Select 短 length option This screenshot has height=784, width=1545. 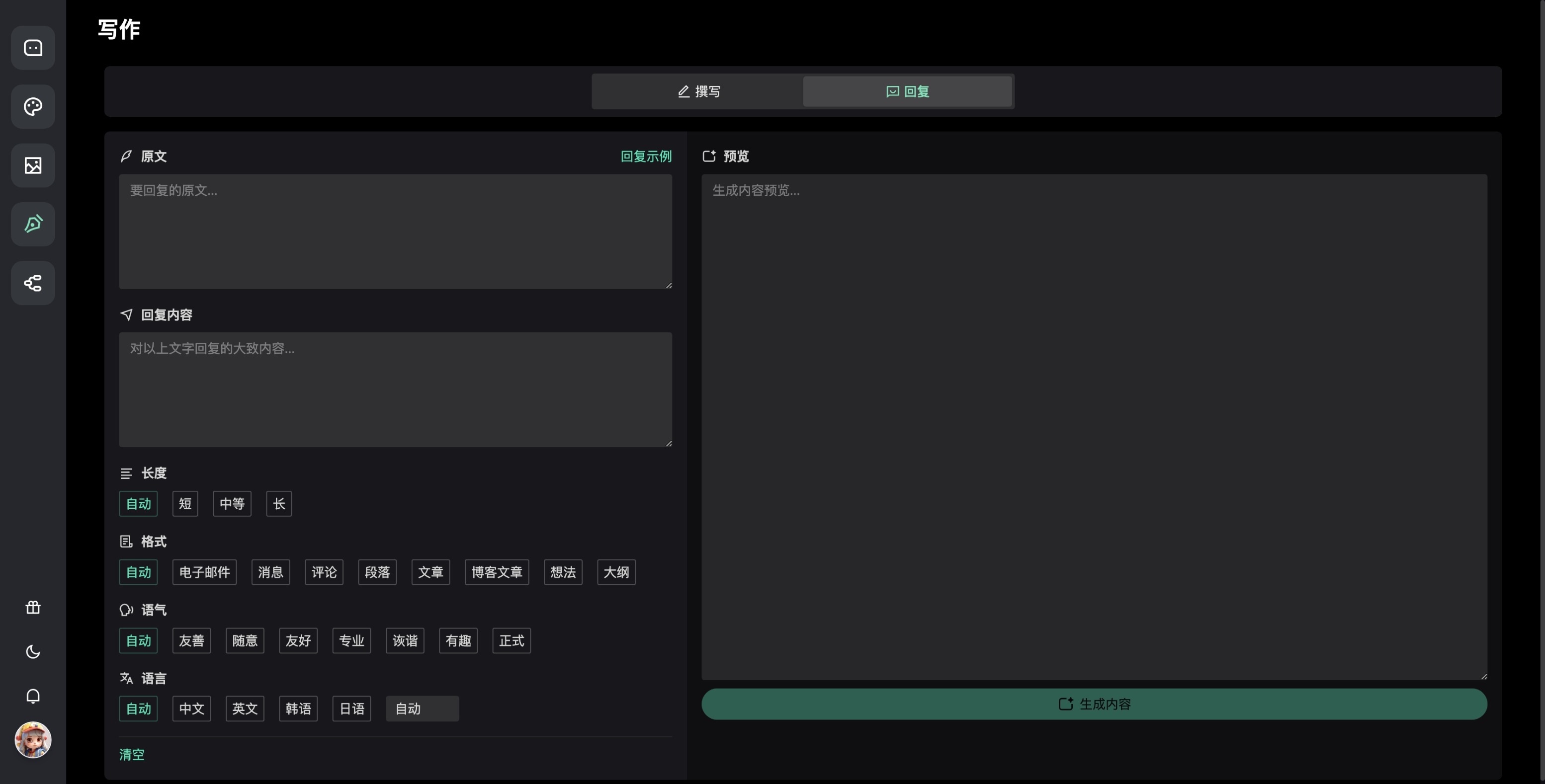pos(185,504)
